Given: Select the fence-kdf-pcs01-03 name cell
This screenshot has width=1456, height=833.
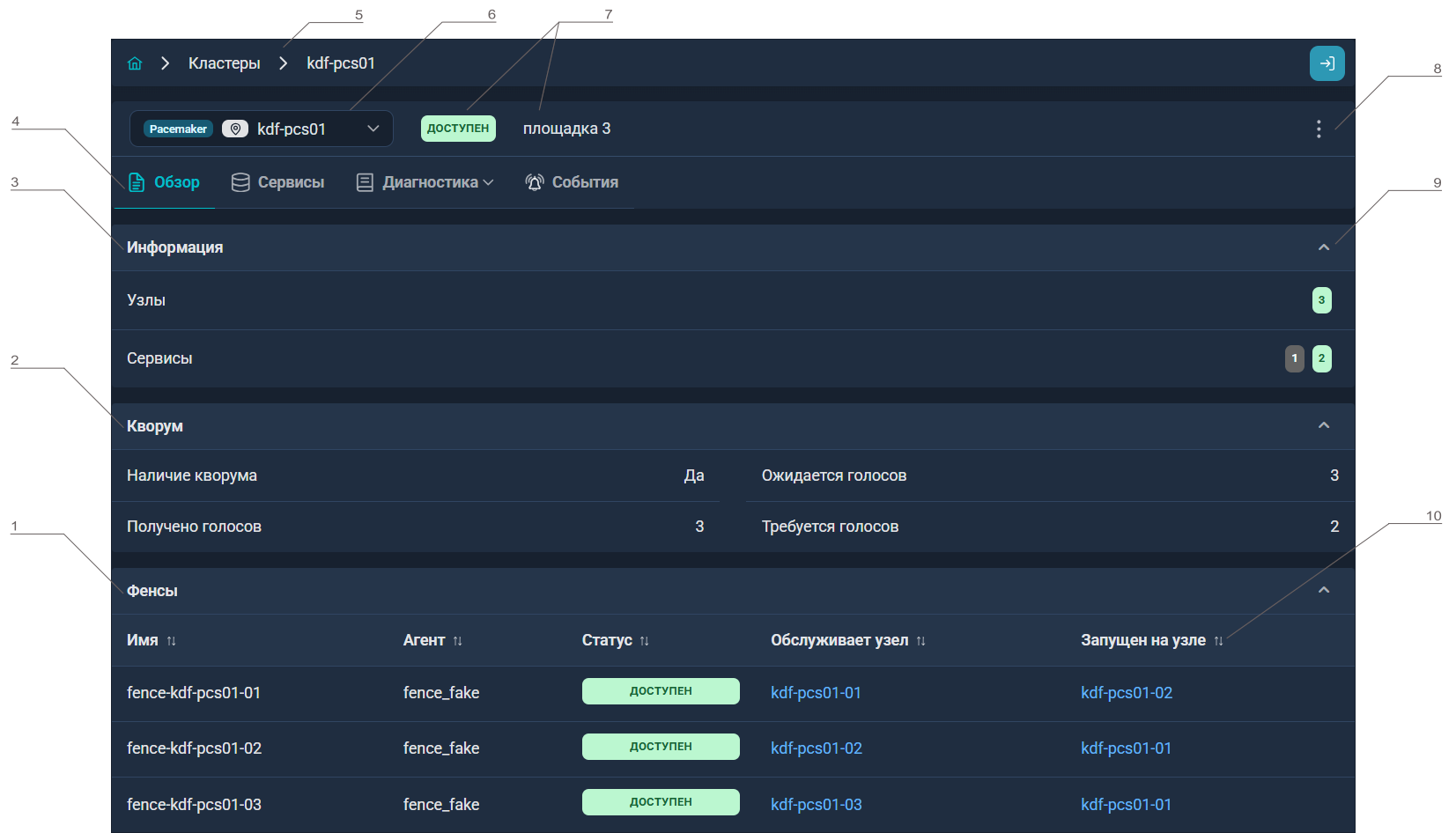Looking at the screenshot, I should tap(194, 805).
